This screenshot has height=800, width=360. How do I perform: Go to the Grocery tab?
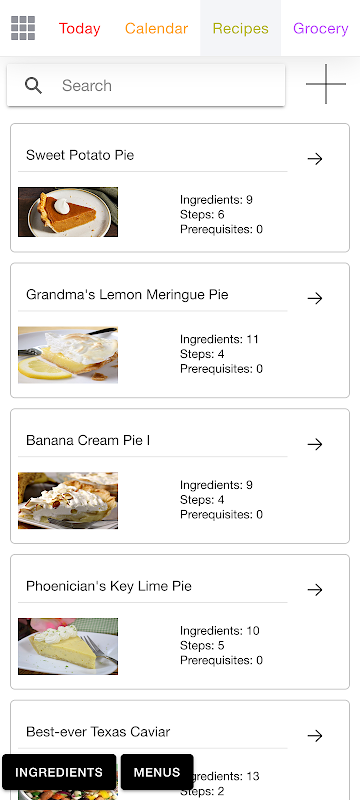[321, 29]
